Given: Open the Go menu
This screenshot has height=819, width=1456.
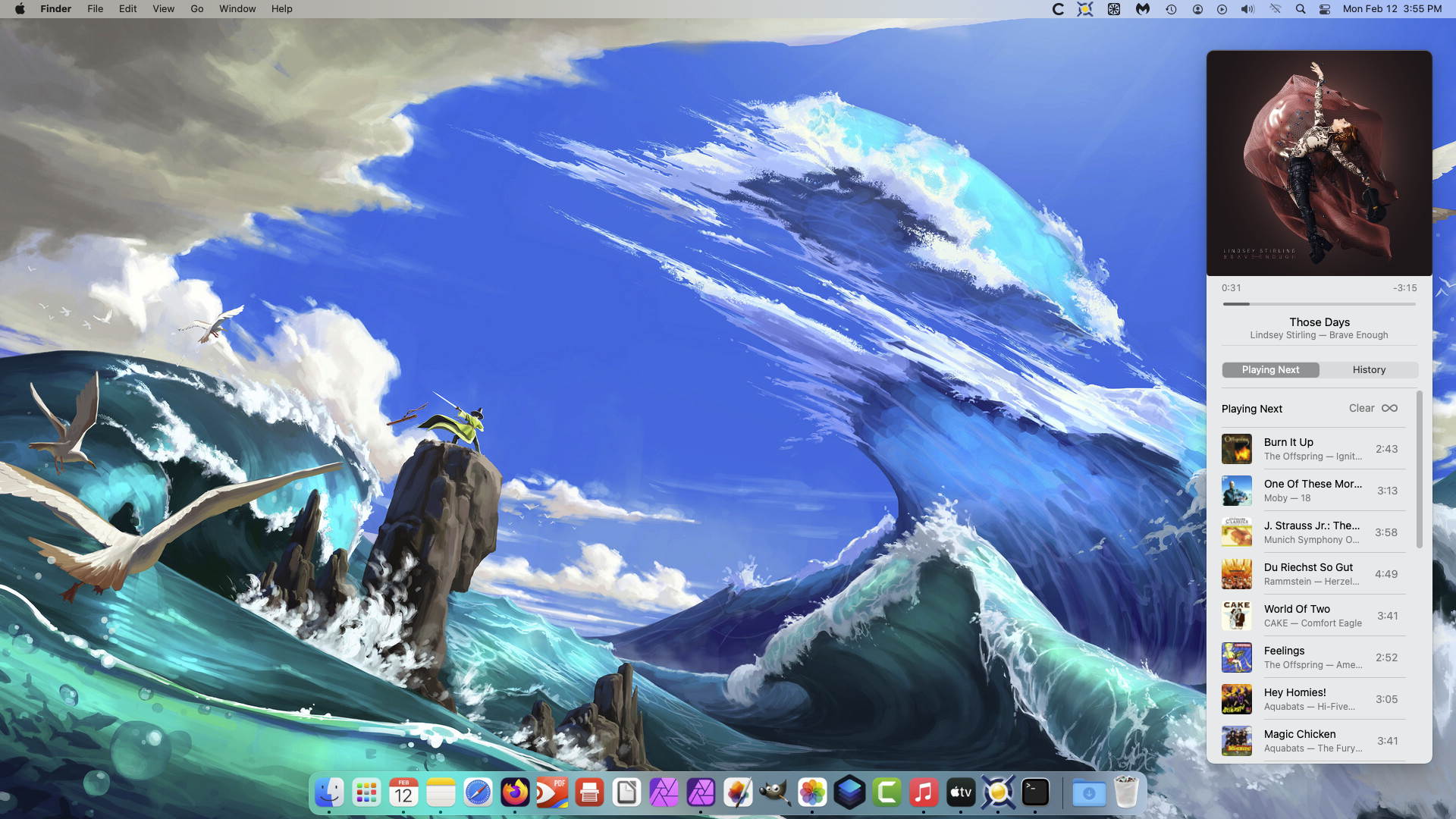Looking at the screenshot, I should (196, 9).
